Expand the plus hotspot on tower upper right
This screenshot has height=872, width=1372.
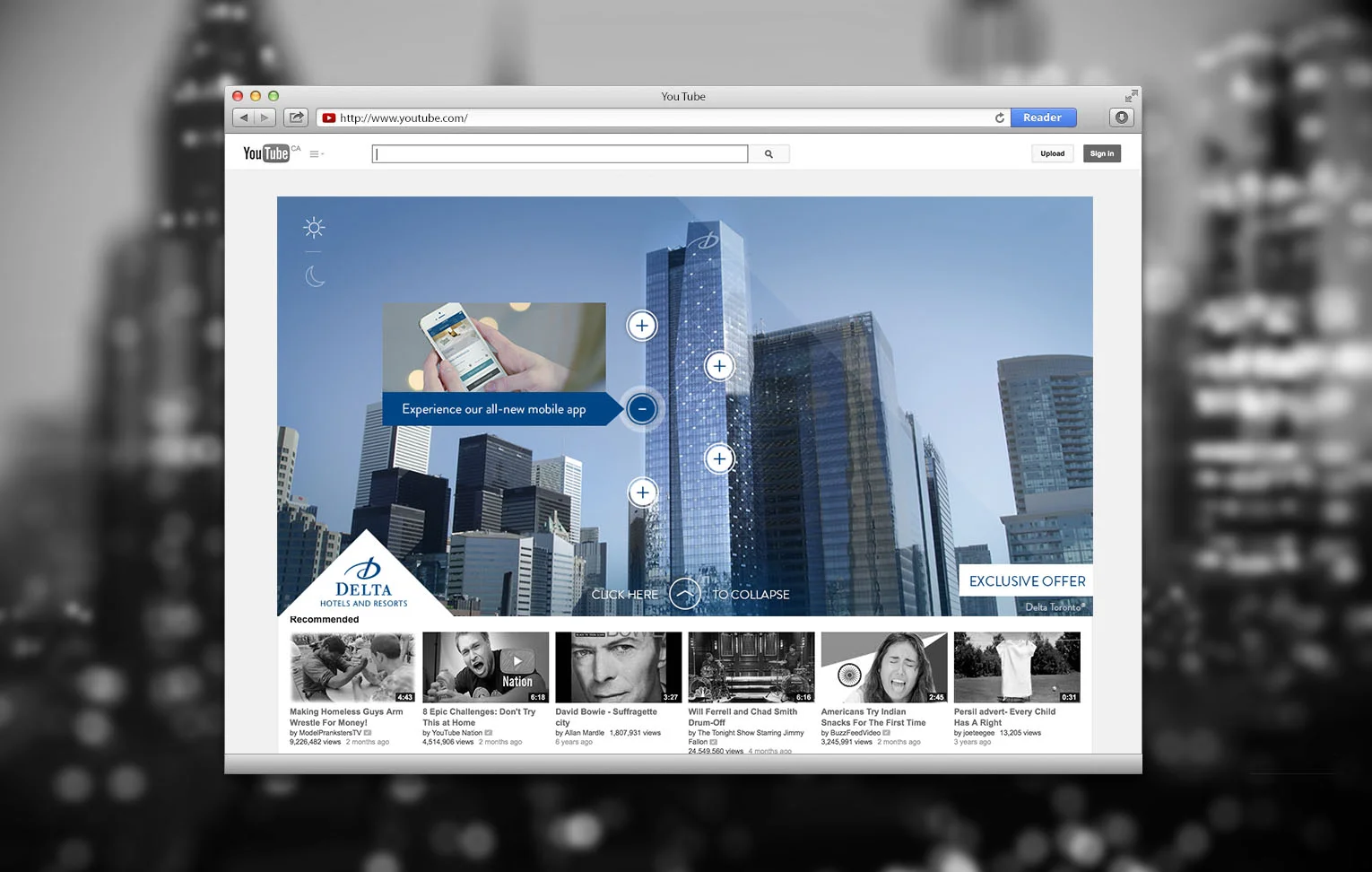719,366
